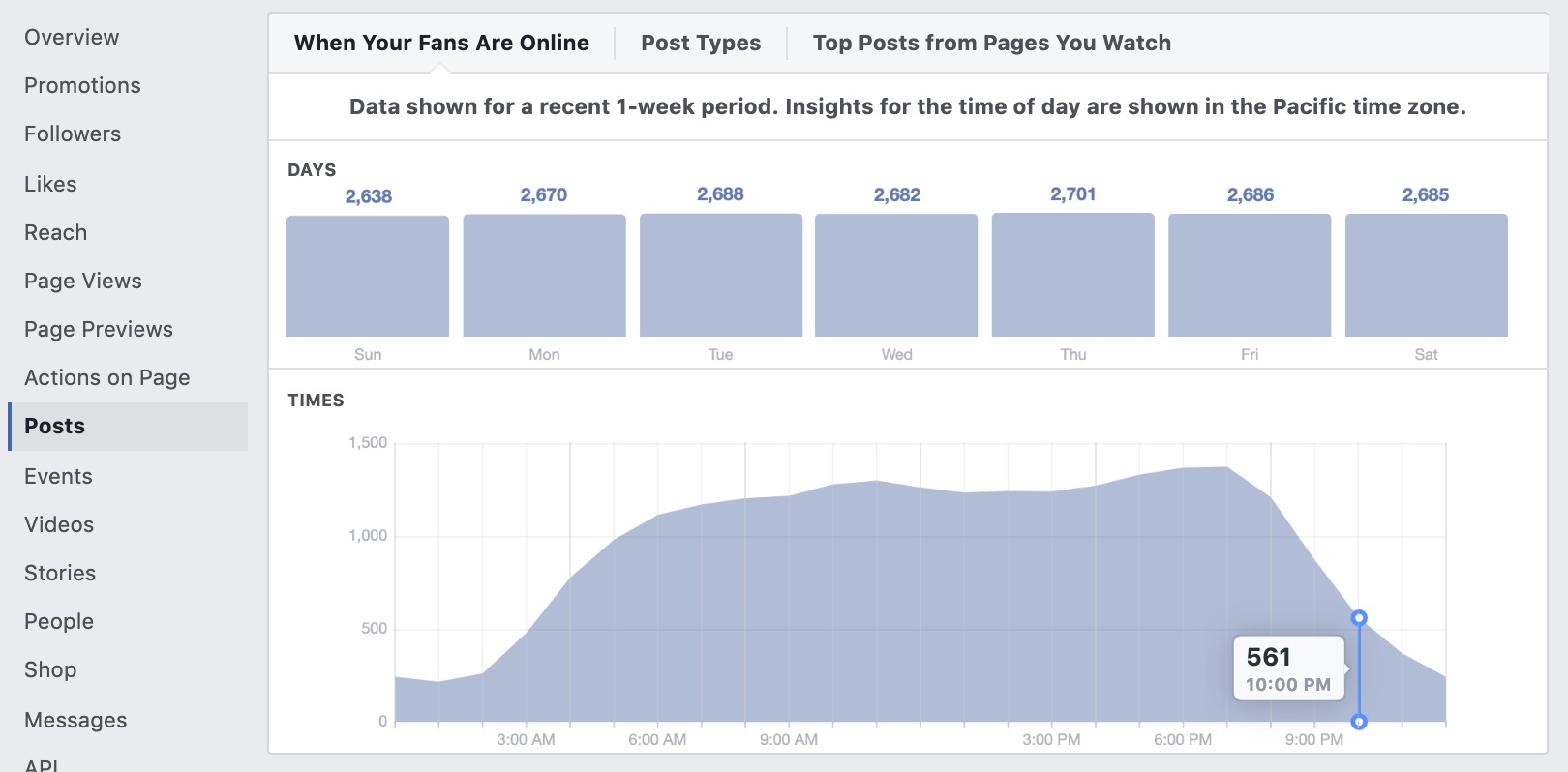The width and height of the screenshot is (1568, 772).
Task: Navigate to Page Views
Action: coord(82,281)
